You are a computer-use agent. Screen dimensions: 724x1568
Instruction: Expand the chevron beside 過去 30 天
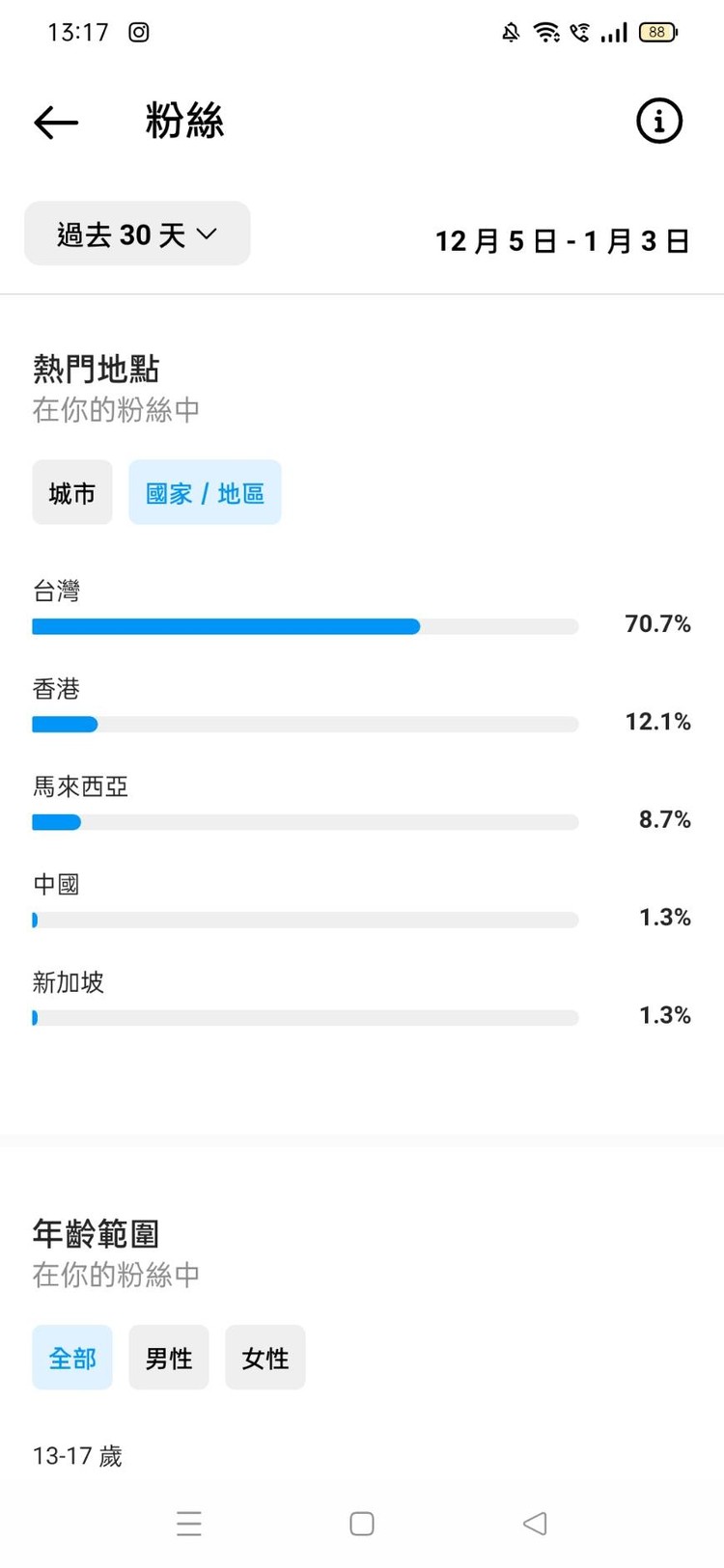(x=209, y=234)
